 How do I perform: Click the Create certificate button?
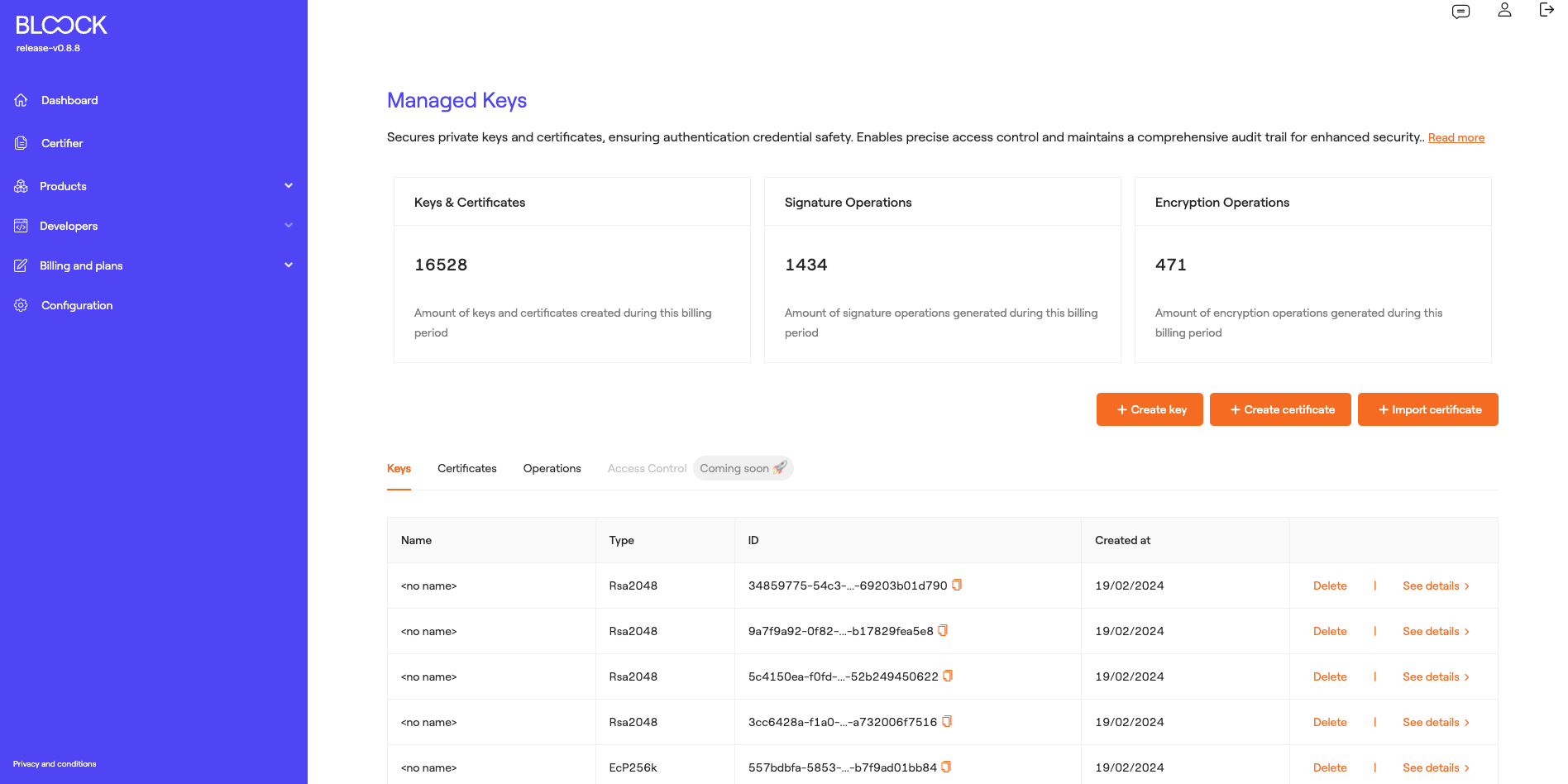pyautogui.click(x=1280, y=409)
